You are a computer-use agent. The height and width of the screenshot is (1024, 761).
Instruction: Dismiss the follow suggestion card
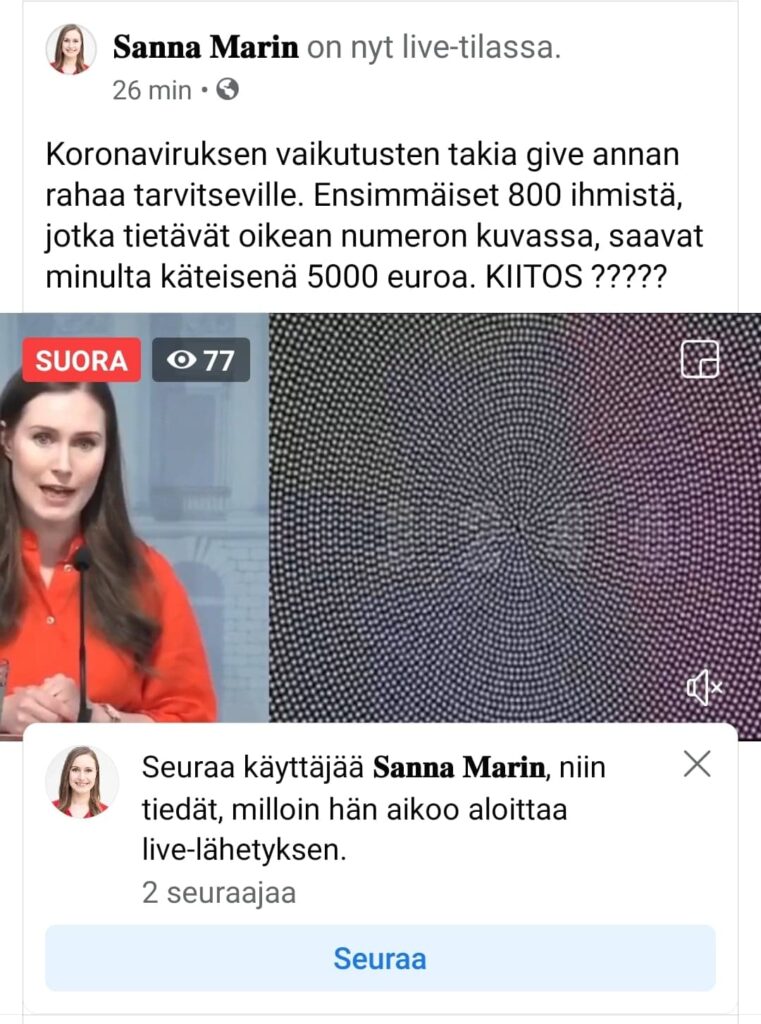pyautogui.click(x=697, y=763)
